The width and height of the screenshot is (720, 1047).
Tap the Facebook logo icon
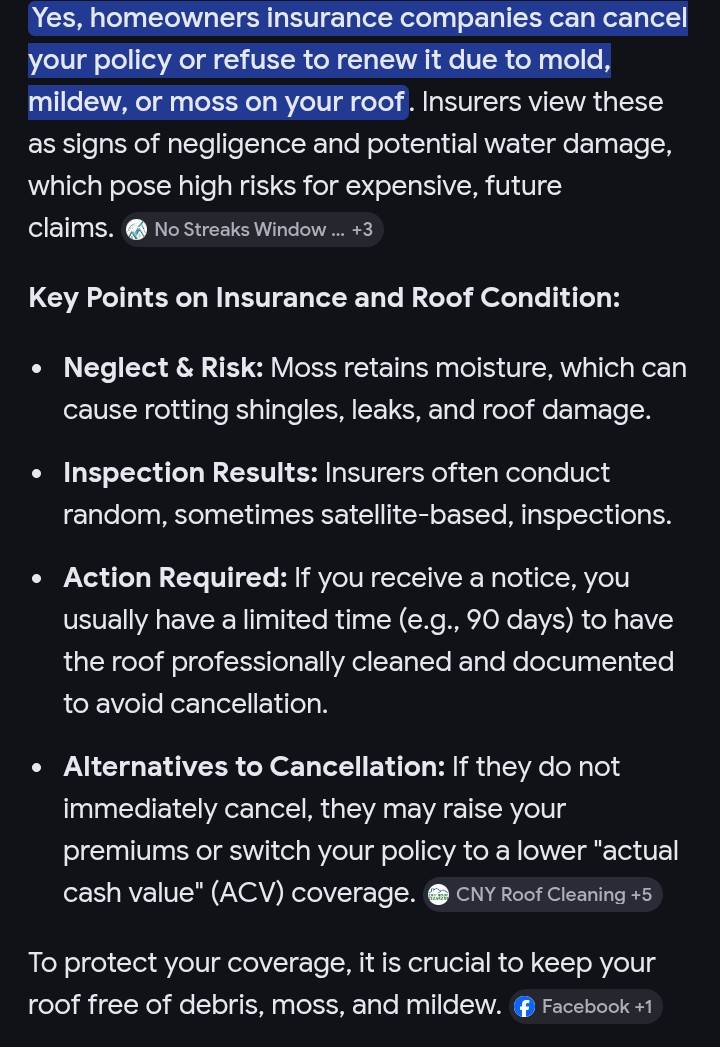(x=524, y=1007)
